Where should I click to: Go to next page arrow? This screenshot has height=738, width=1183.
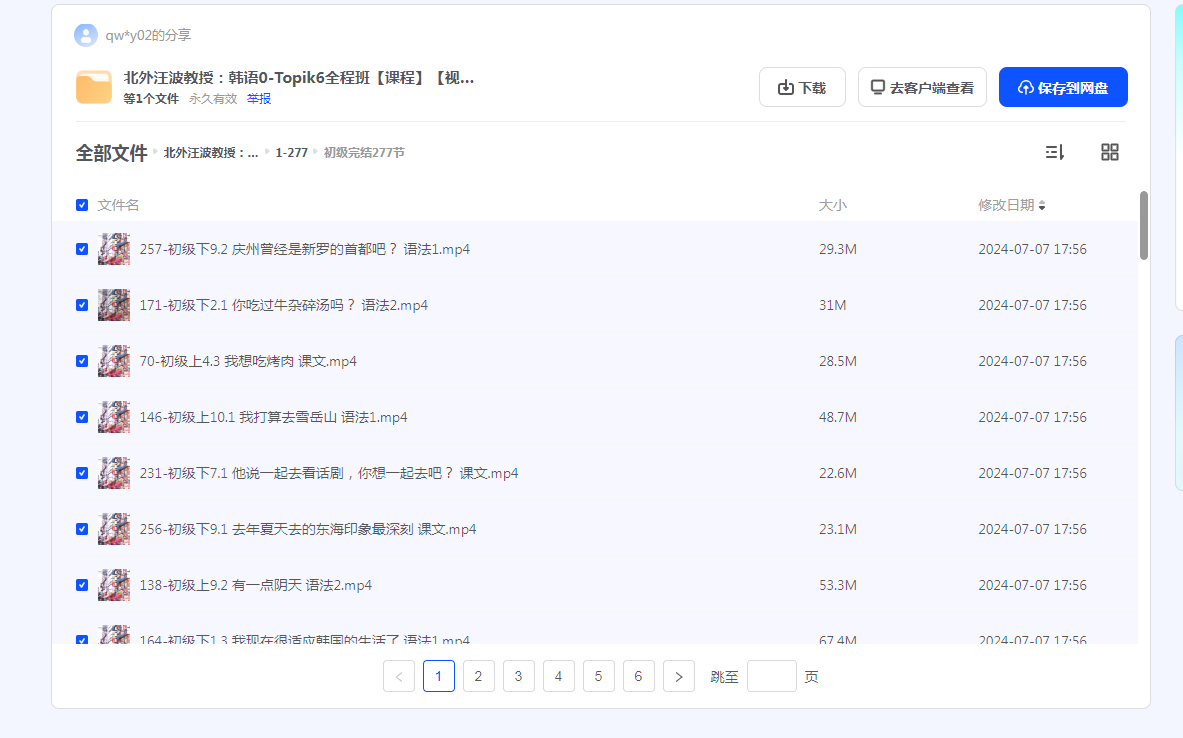tap(678, 677)
